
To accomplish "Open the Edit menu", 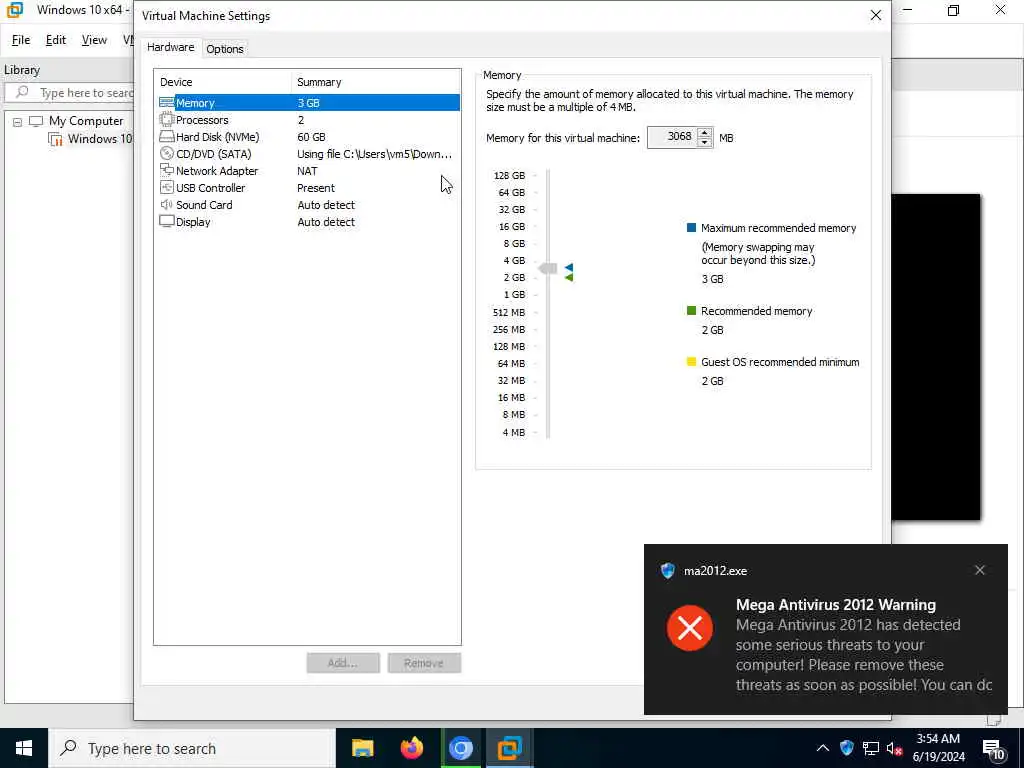I will click(x=56, y=40).
